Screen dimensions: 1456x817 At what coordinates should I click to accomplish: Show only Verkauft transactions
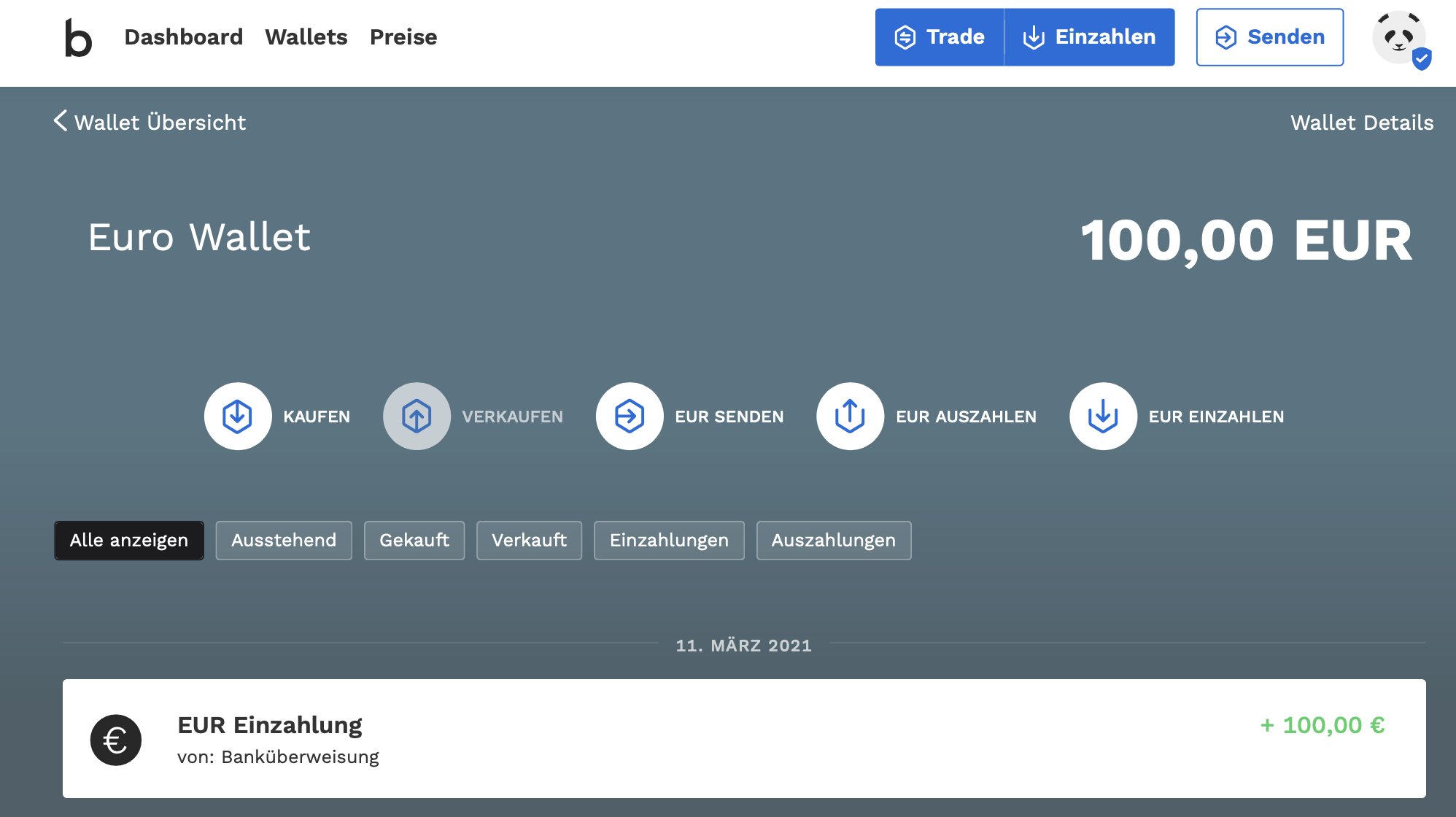529,541
